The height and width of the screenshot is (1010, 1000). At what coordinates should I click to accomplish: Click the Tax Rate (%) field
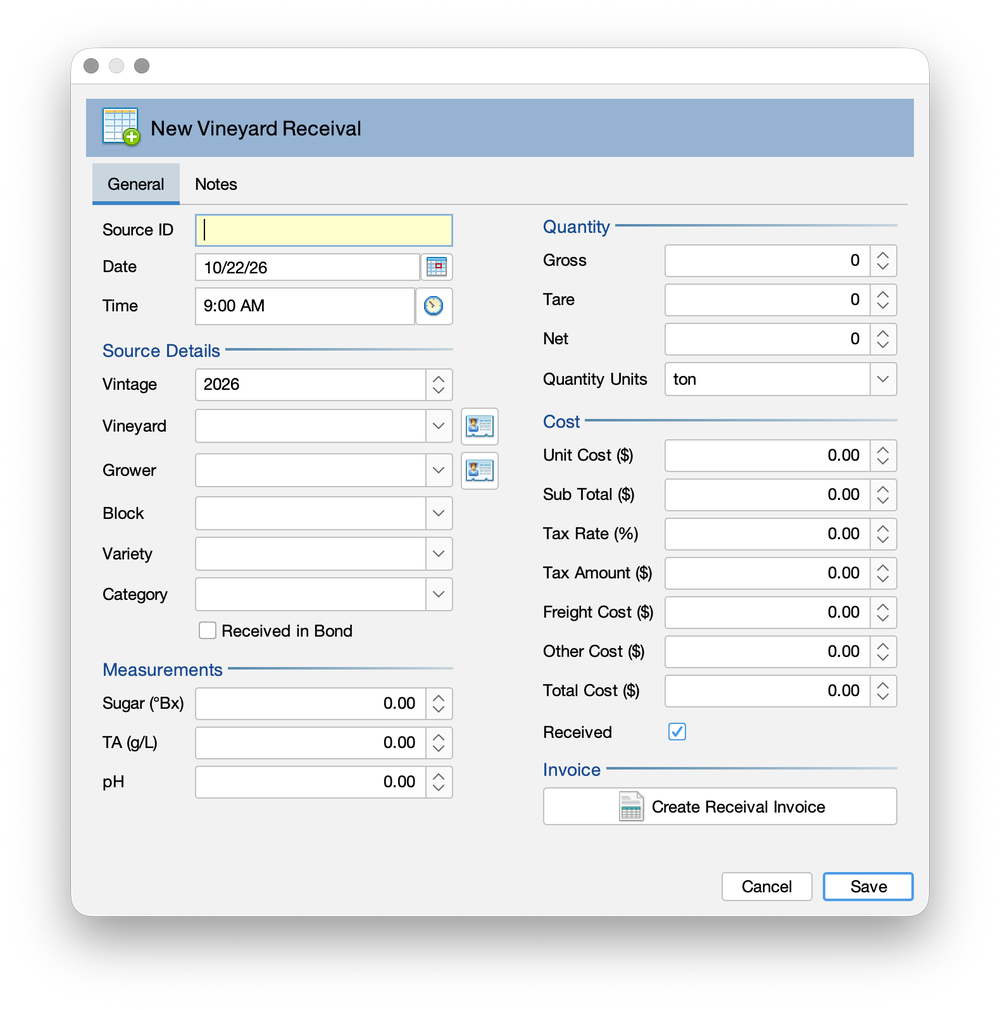point(767,535)
